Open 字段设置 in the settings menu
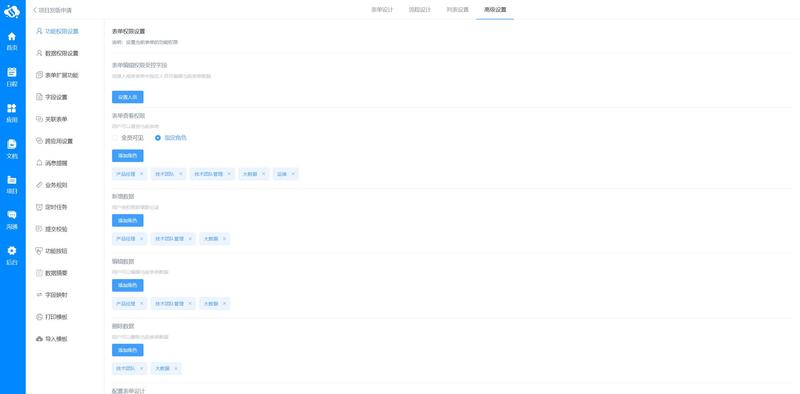Image resolution: width=800 pixels, height=394 pixels. click(52, 97)
